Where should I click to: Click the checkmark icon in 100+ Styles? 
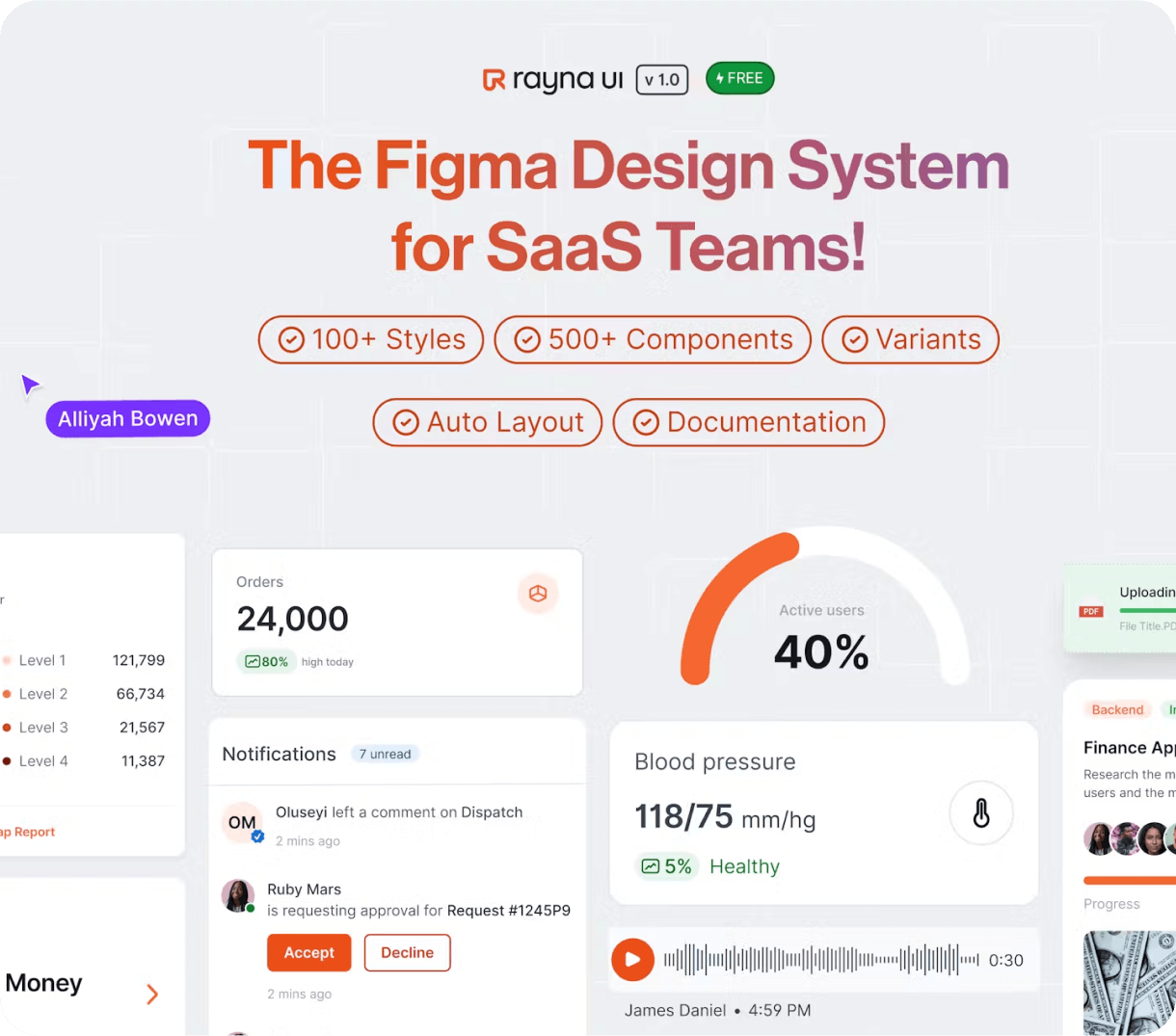pos(291,339)
